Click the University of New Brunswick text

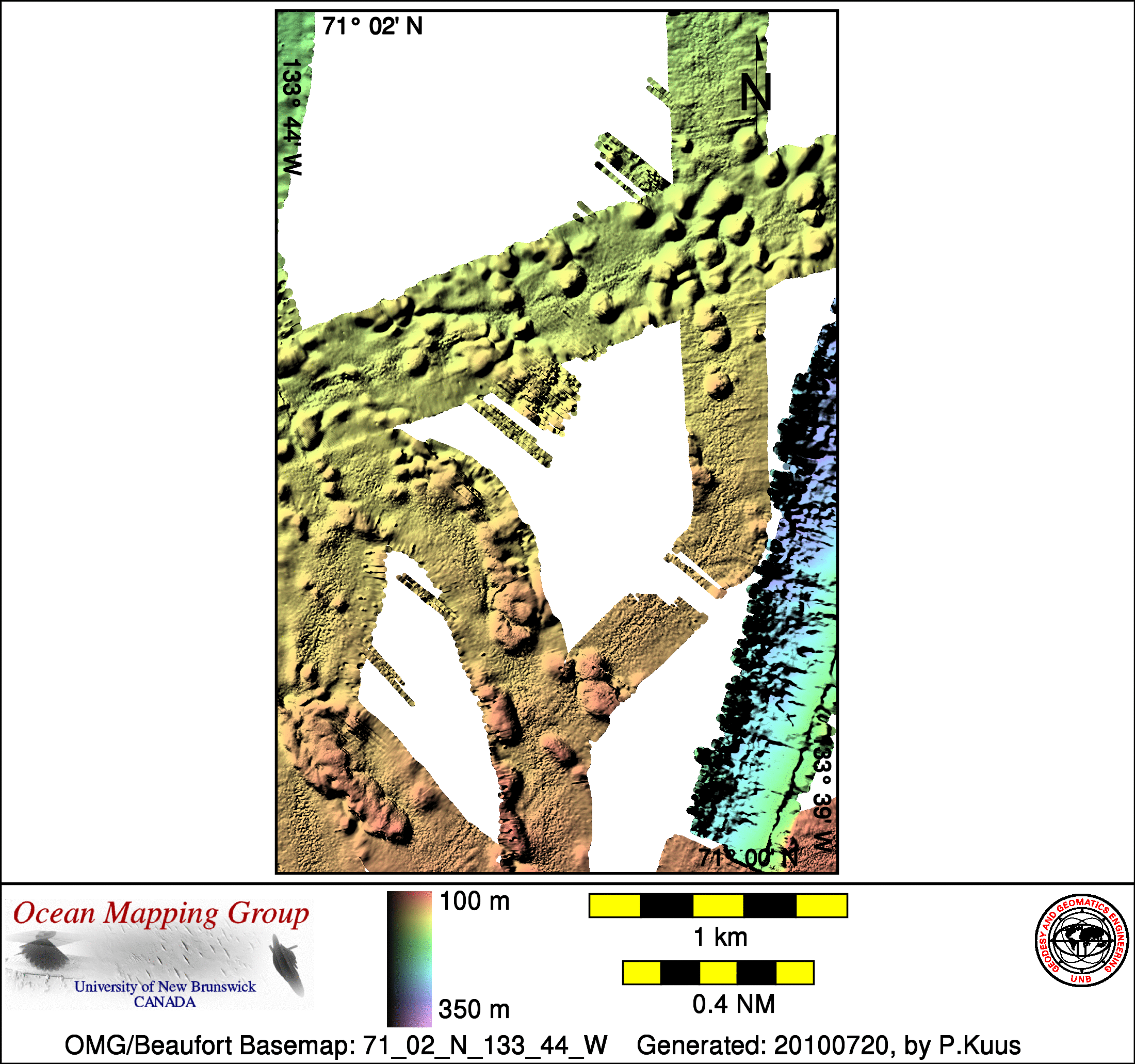click(165, 986)
